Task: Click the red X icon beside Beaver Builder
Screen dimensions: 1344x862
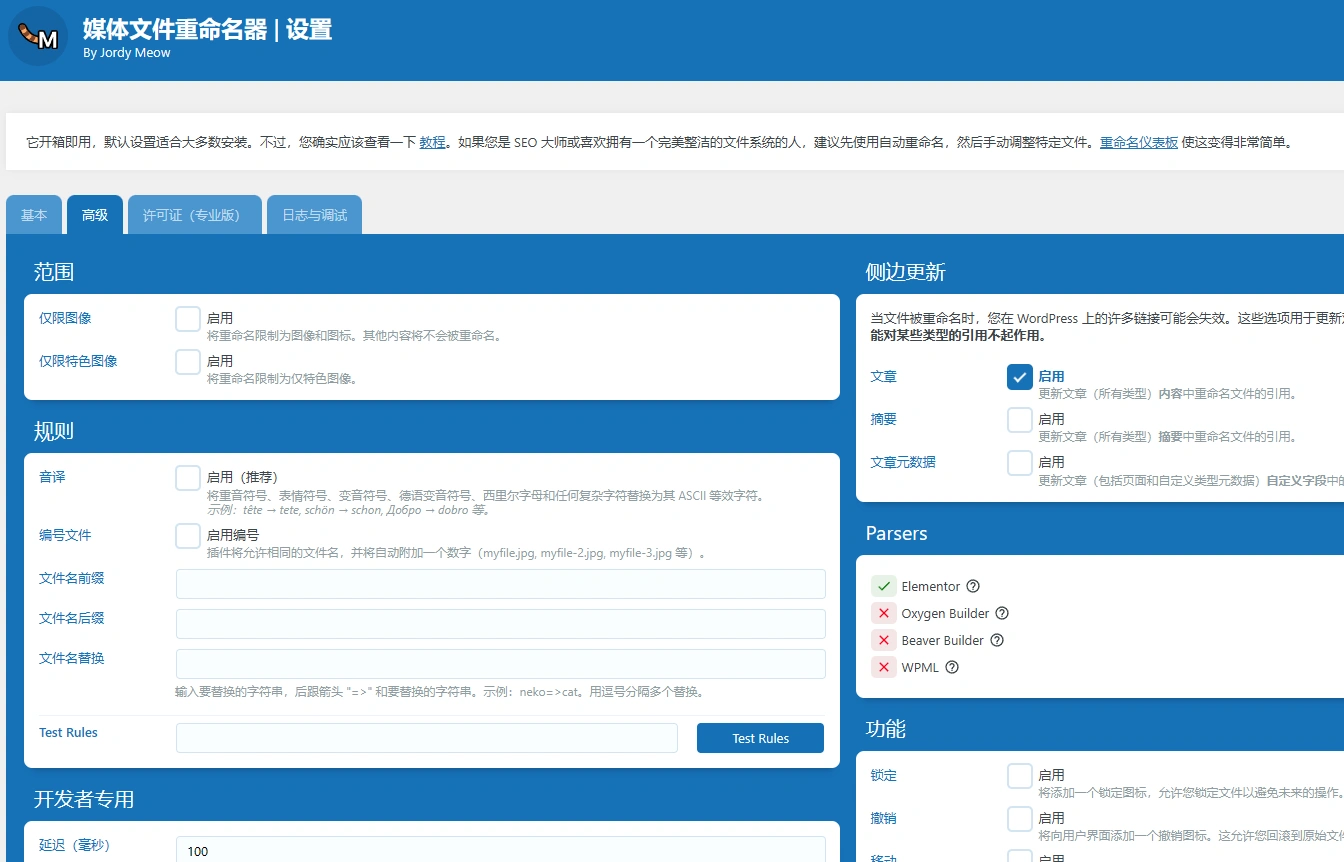Action: point(885,640)
